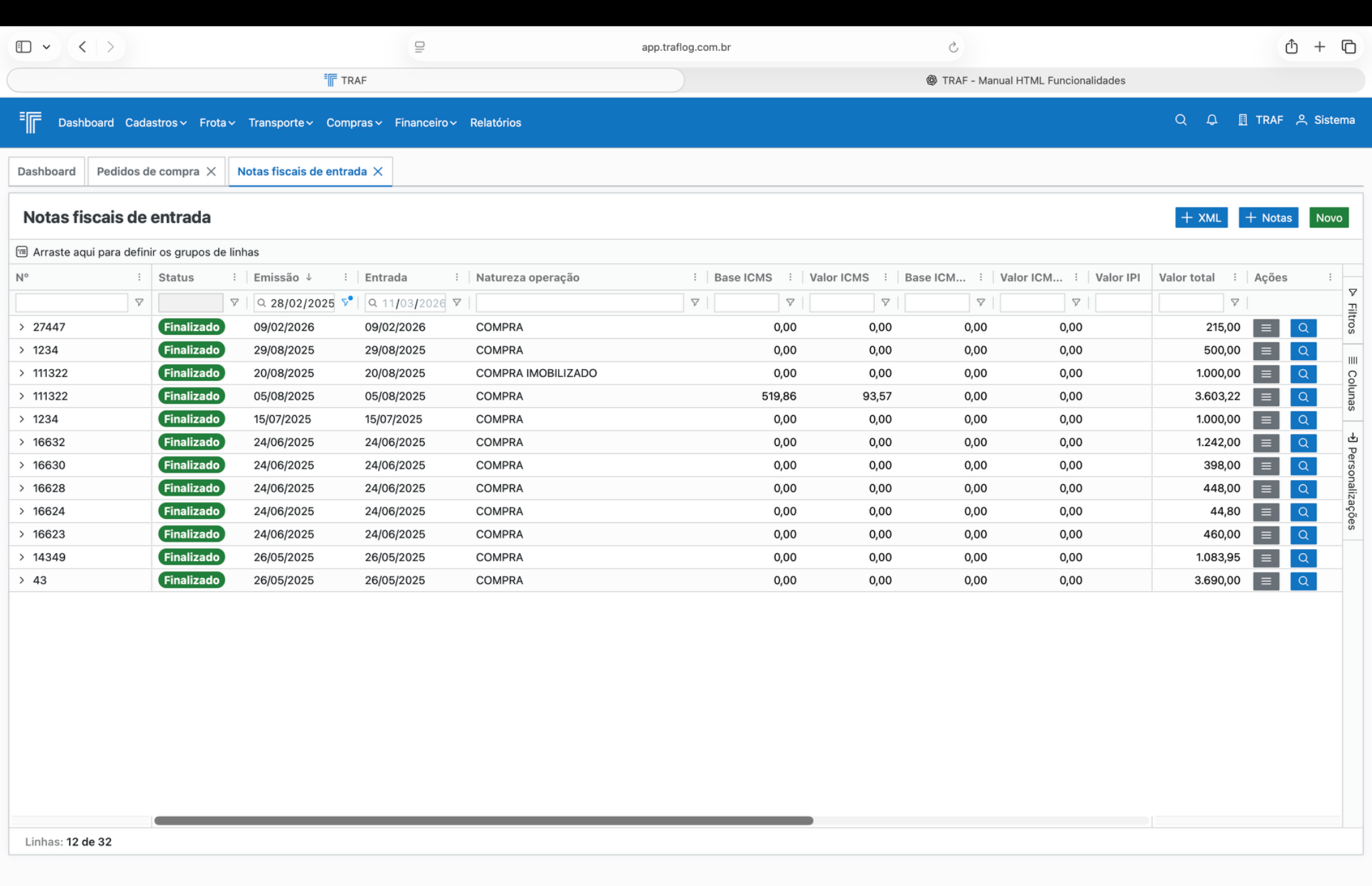Expand row for note 111322 dated 20/08/2025
The image size is (1372, 886).
(21, 373)
